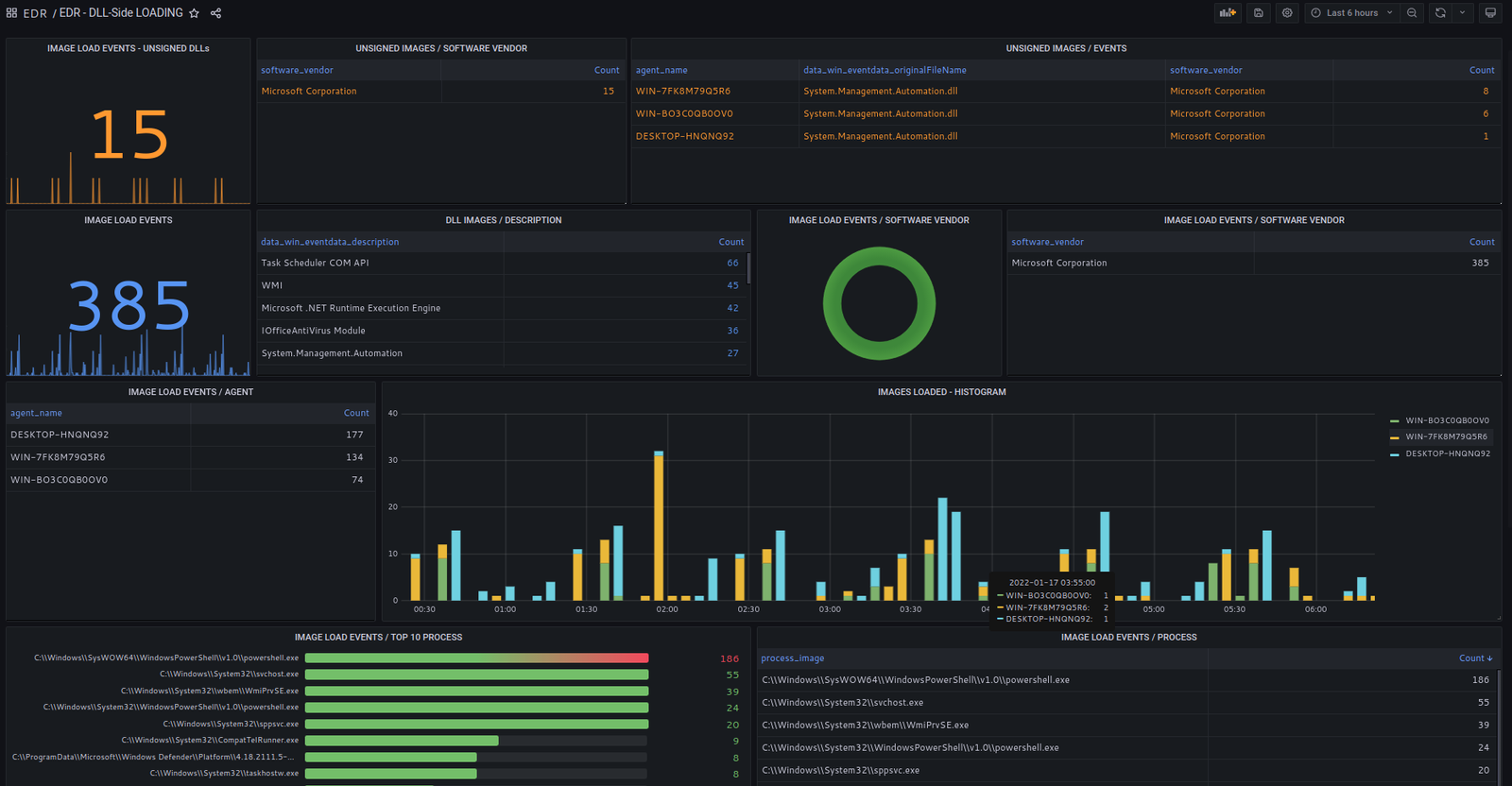Sort by data_win_eventdata_description column header

tap(330, 242)
